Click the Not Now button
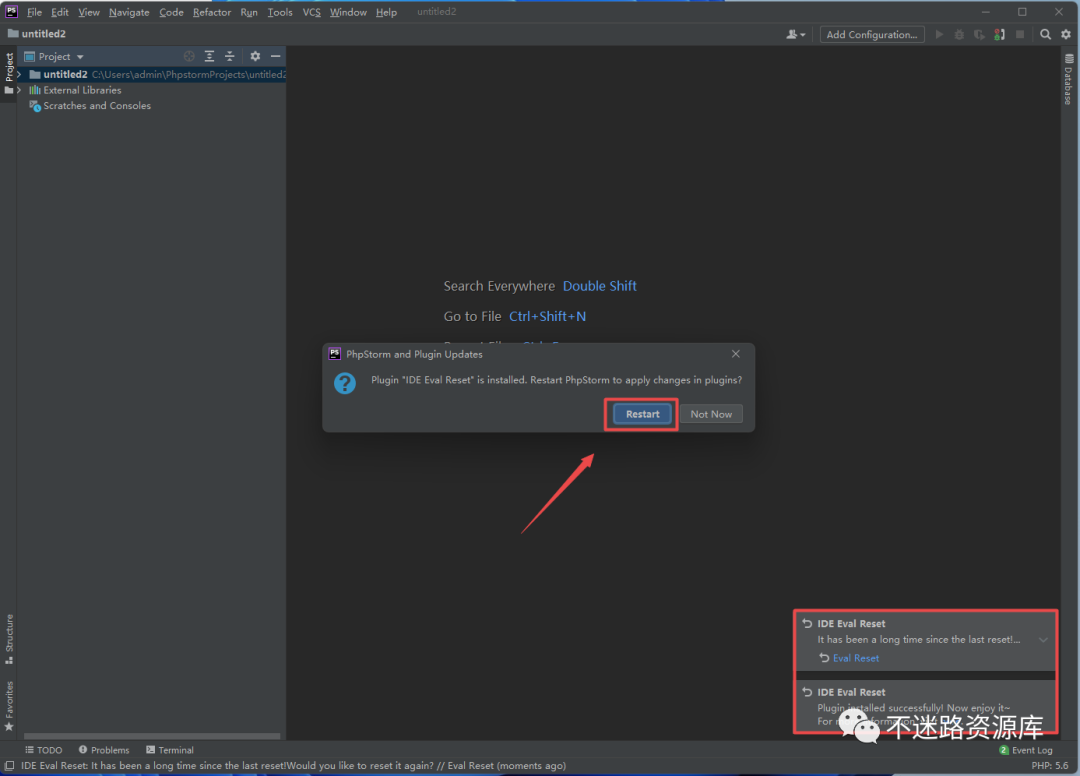Image resolution: width=1080 pixels, height=776 pixels. pos(711,414)
